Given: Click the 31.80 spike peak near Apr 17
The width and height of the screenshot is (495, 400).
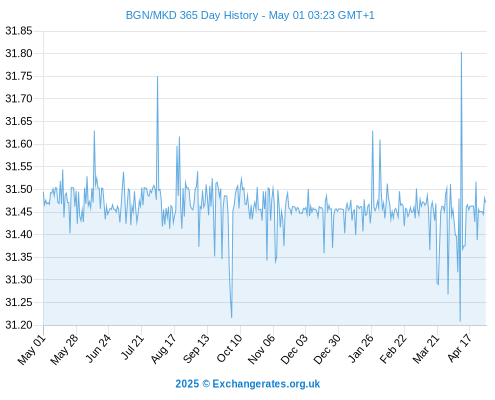Looking at the screenshot, I should click(461, 52).
